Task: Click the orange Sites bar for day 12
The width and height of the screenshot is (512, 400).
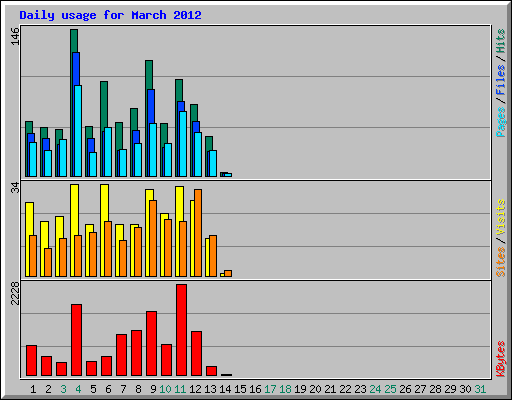Action: coord(198,233)
